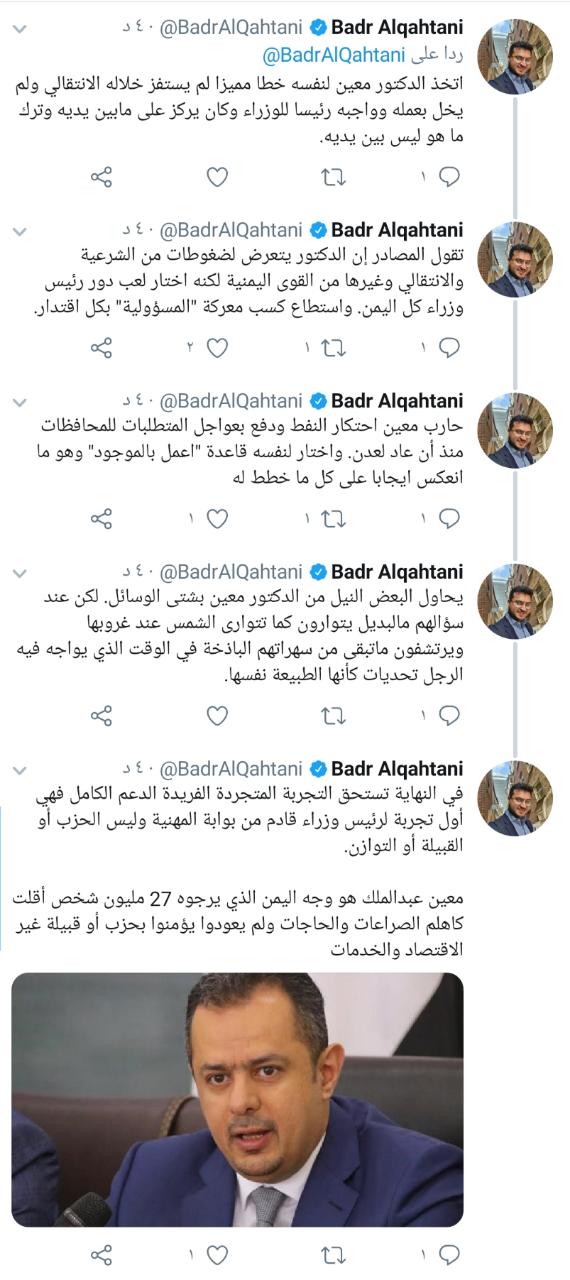Screen dimensions: 570x1280
Task: Open the first tweet's chevron options menu
Action: 22,30
